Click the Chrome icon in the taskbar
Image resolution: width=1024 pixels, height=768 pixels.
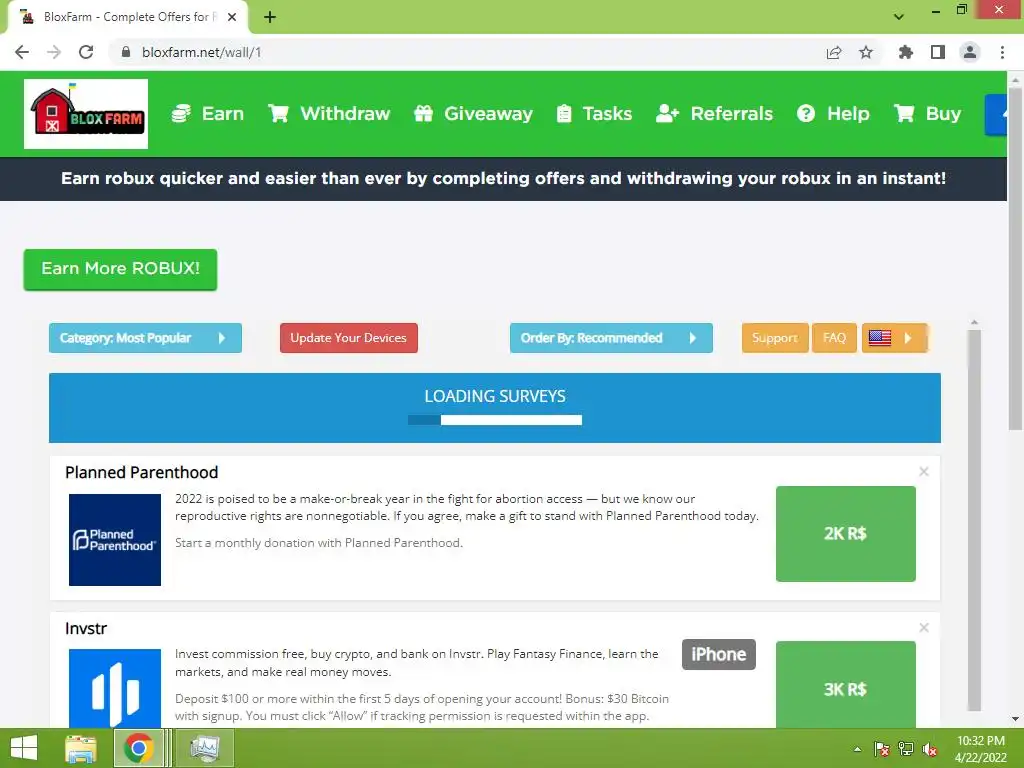(x=138, y=748)
